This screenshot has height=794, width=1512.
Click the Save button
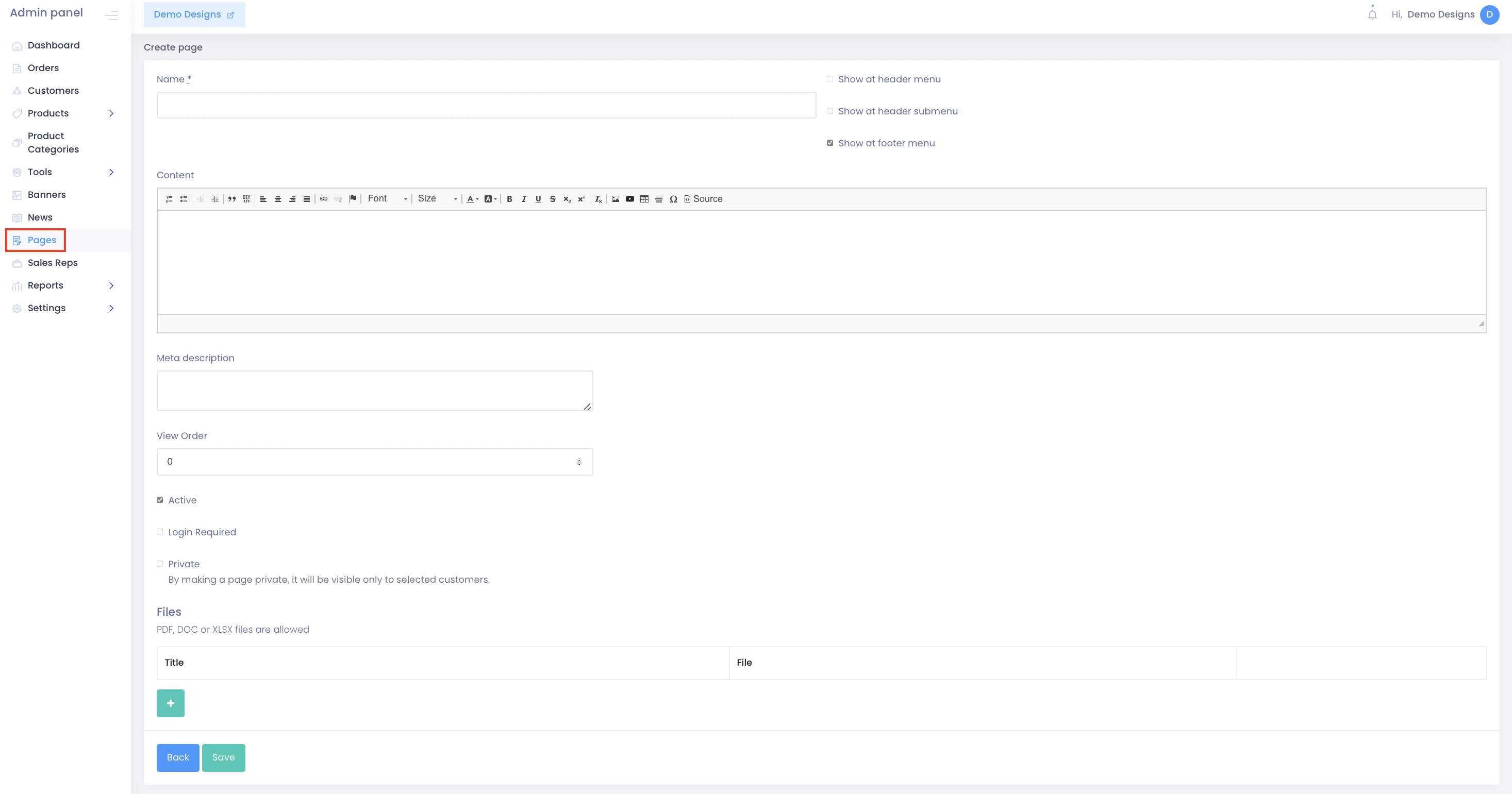(x=223, y=757)
